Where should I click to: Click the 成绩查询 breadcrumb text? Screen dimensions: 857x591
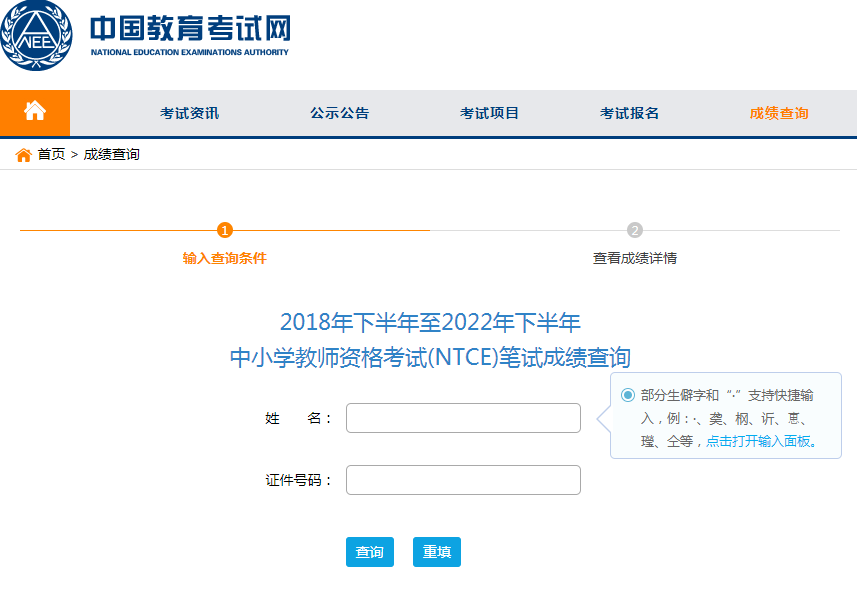111,155
